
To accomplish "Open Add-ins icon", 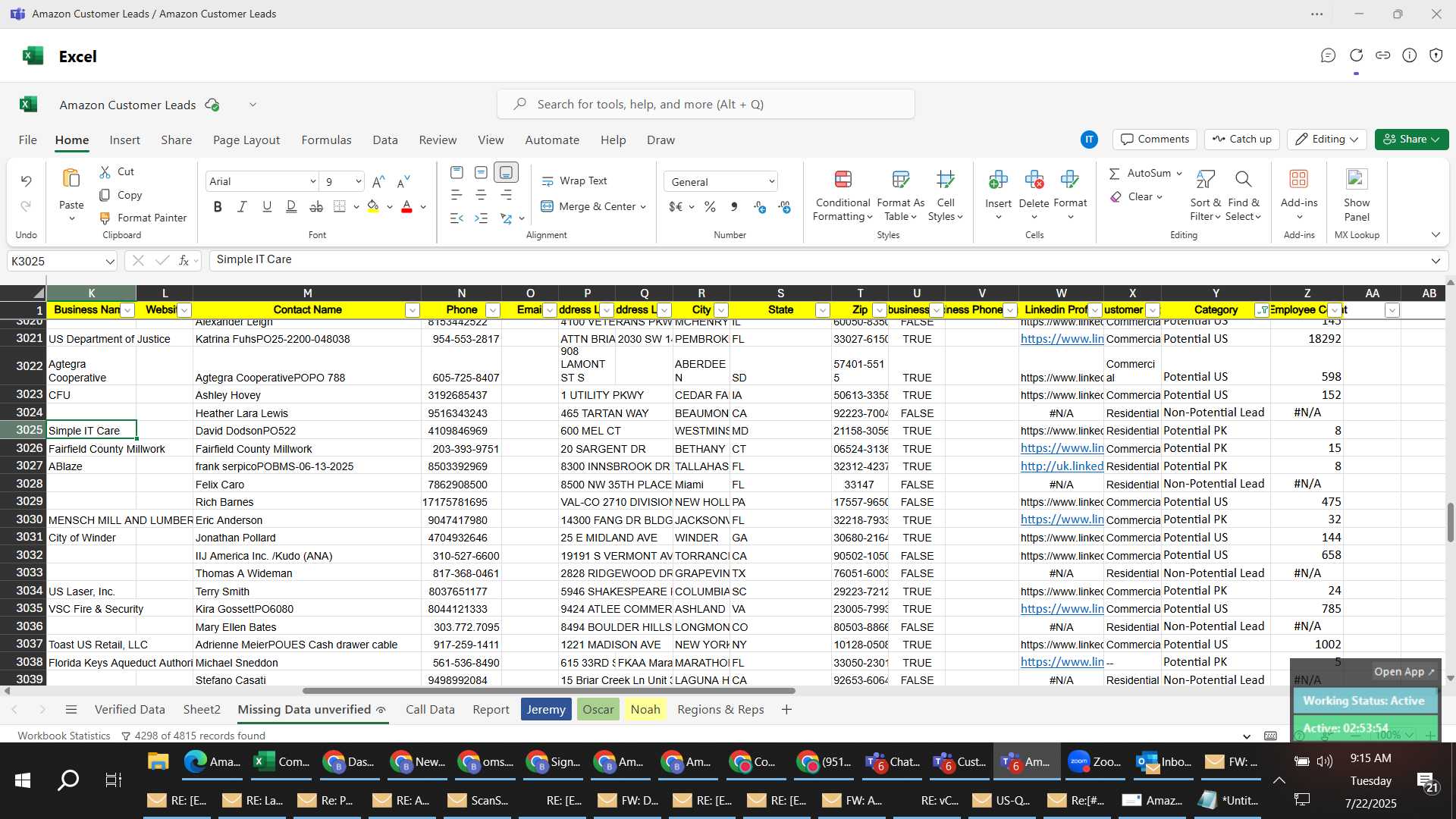I will 1299,179.
